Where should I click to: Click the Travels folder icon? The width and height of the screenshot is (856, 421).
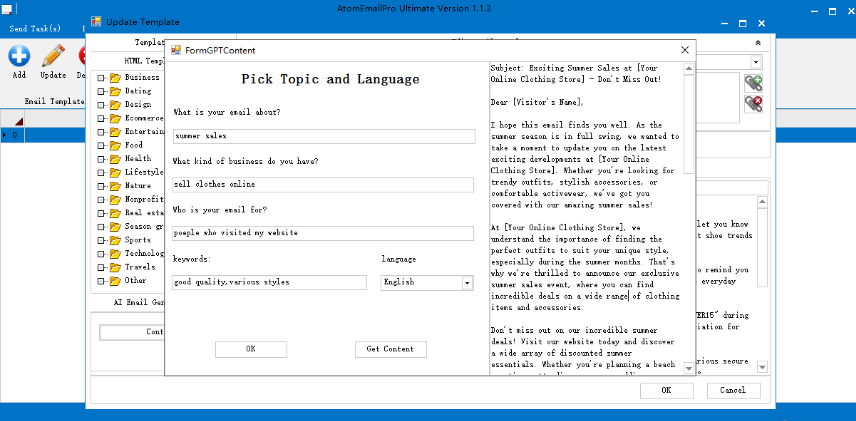point(115,268)
